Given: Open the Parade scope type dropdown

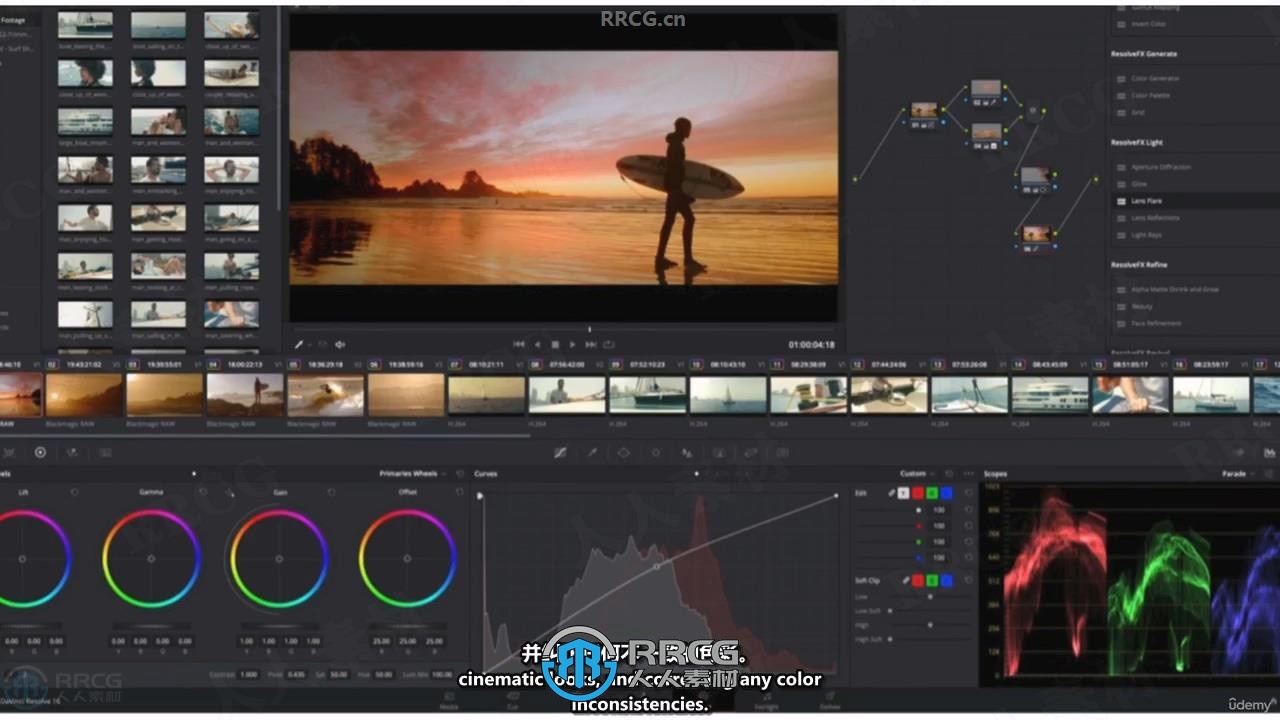Looking at the screenshot, I should click(x=1236, y=473).
